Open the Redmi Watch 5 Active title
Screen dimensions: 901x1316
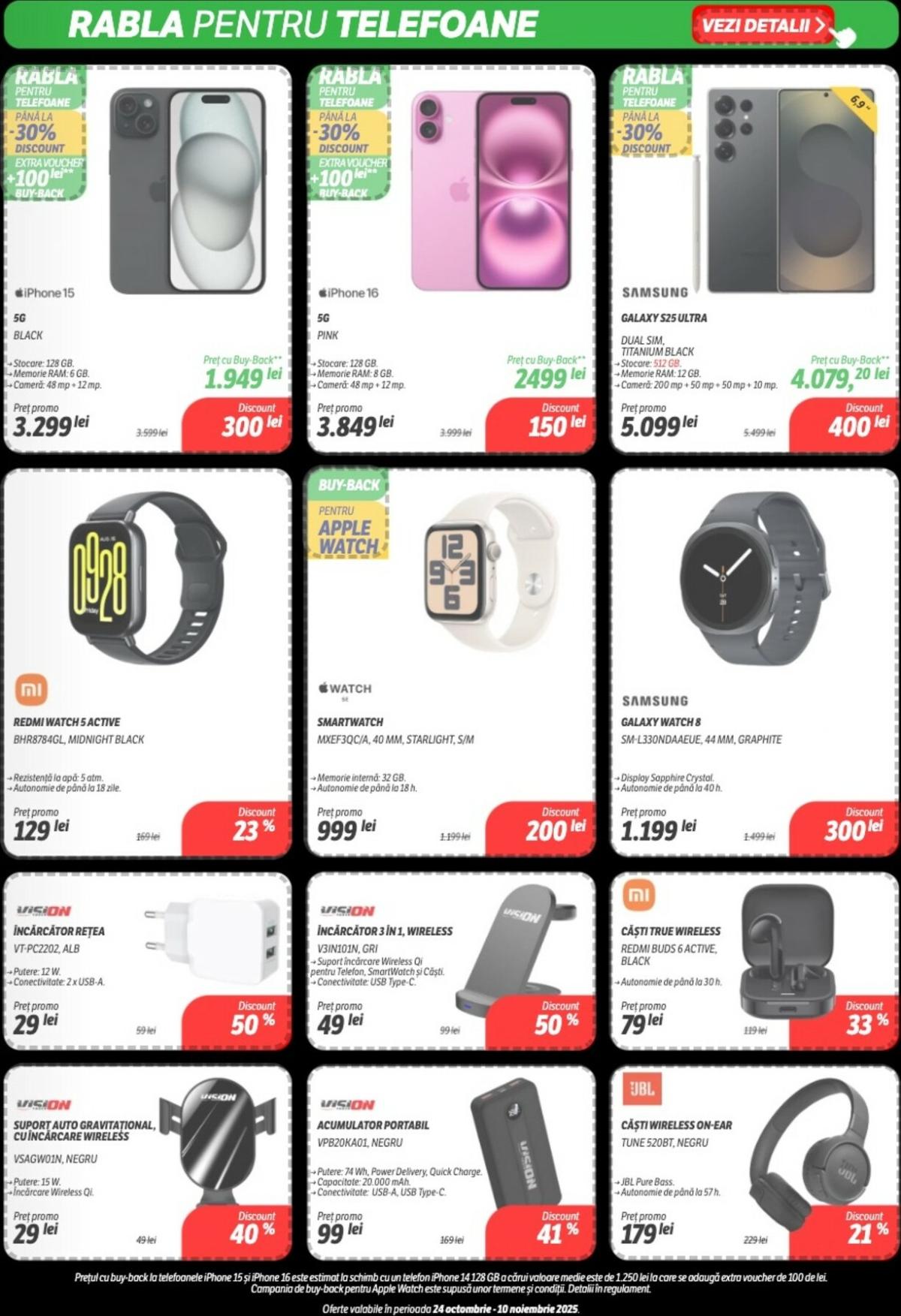pos(67,722)
